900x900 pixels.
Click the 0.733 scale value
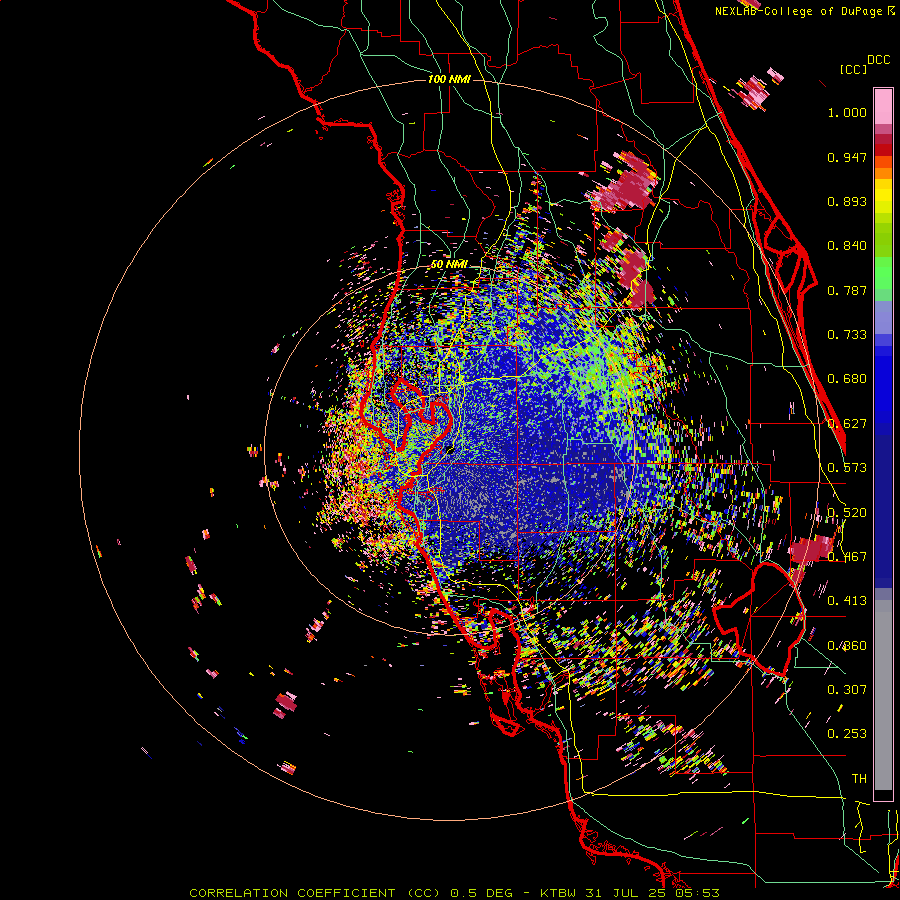[x=847, y=335]
